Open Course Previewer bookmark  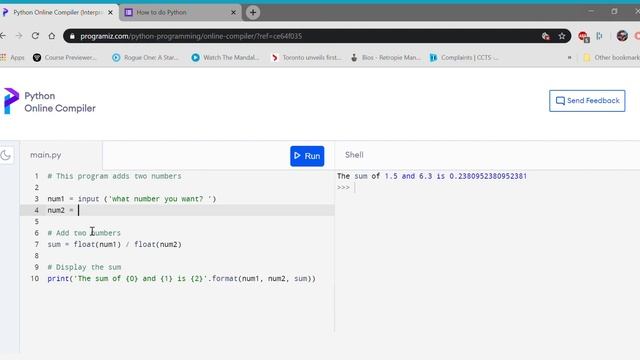point(65,58)
